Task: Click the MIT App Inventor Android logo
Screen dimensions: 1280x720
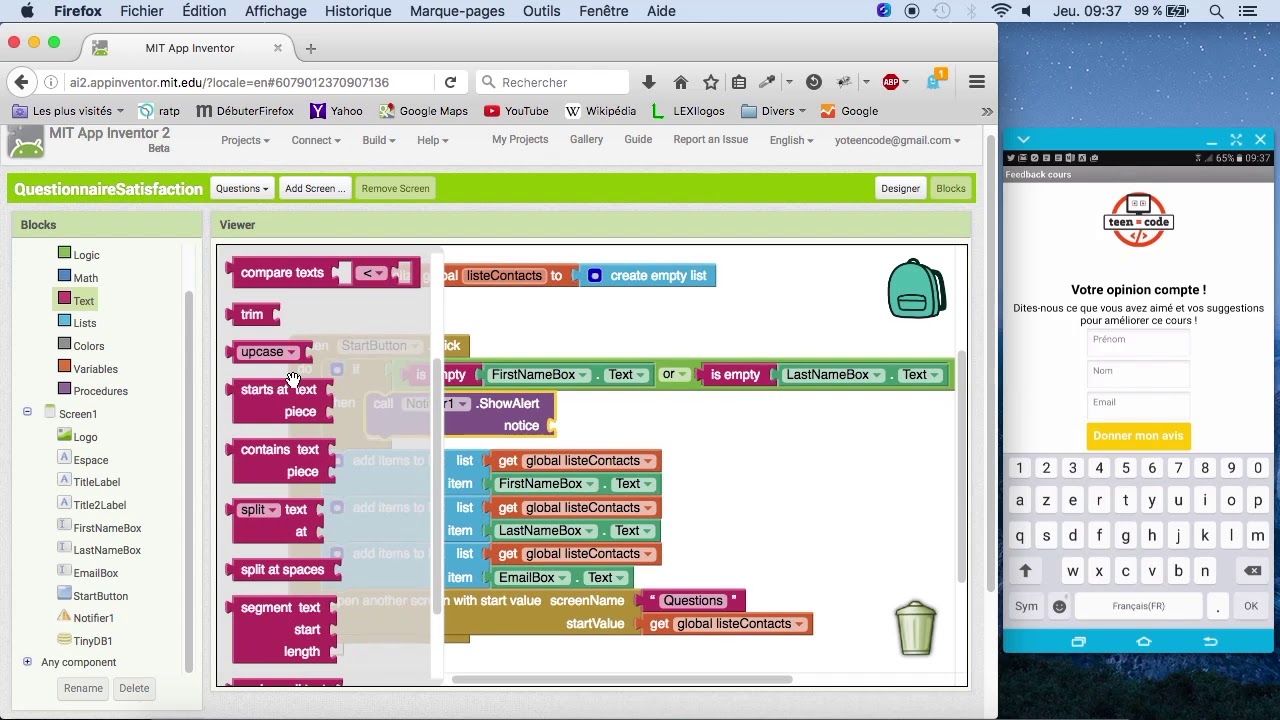Action: click(x=26, y=142)
